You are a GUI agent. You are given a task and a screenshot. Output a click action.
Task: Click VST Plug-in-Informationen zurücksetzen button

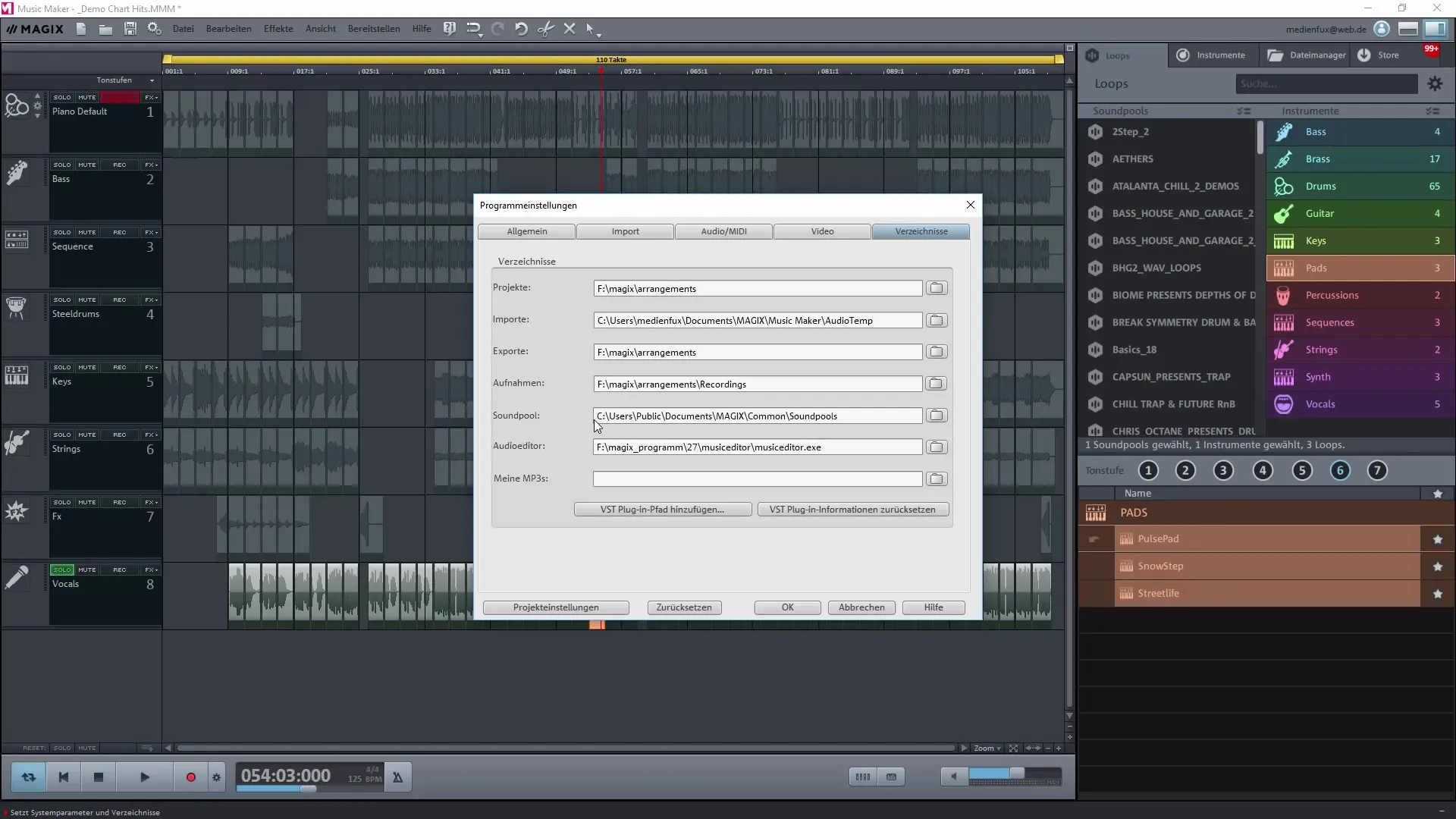[852, 510]
